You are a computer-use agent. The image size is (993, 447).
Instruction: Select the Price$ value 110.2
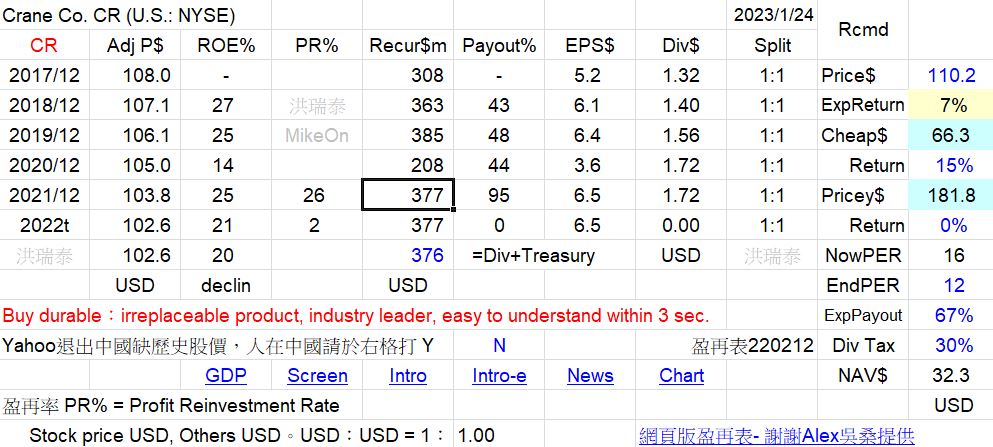point(951,75)
